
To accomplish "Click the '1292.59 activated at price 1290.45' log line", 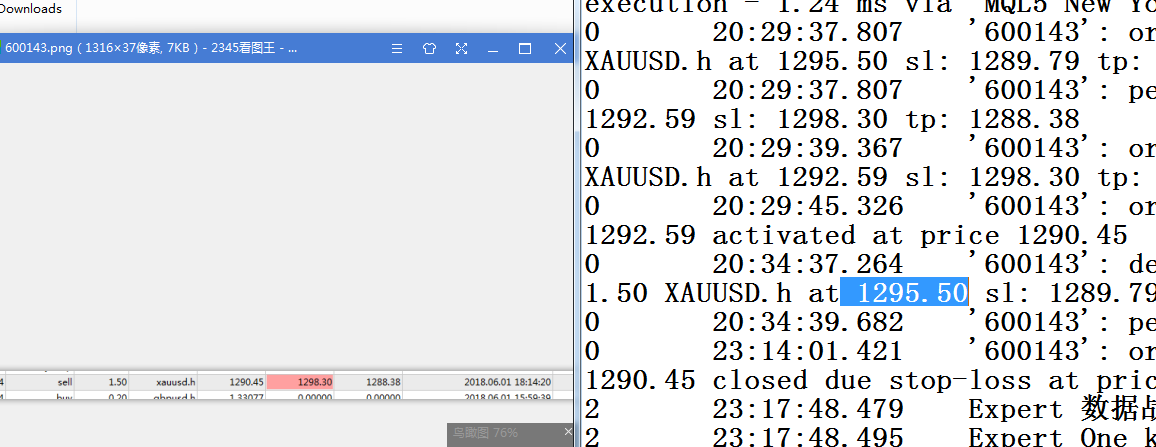I will pyautogui.click(x=855, y=235).
